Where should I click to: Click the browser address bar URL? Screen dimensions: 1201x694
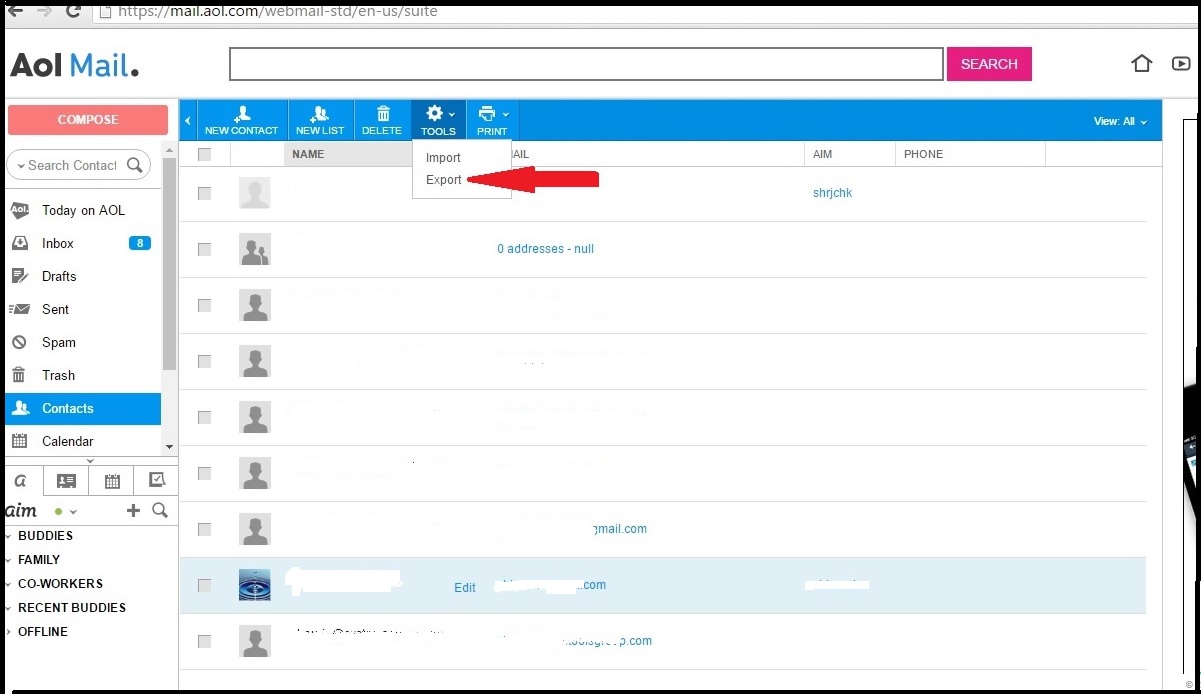pyautogui.click(x=277, y=12)
